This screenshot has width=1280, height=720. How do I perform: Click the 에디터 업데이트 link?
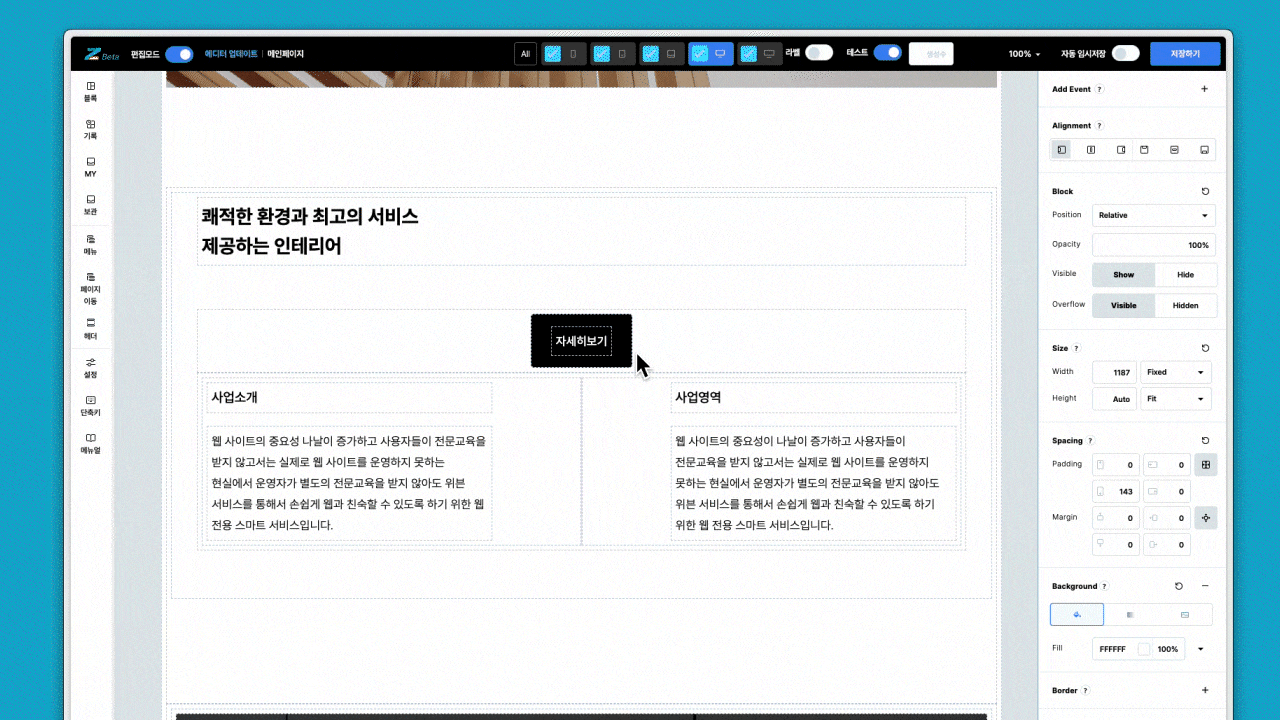point(231,54)
